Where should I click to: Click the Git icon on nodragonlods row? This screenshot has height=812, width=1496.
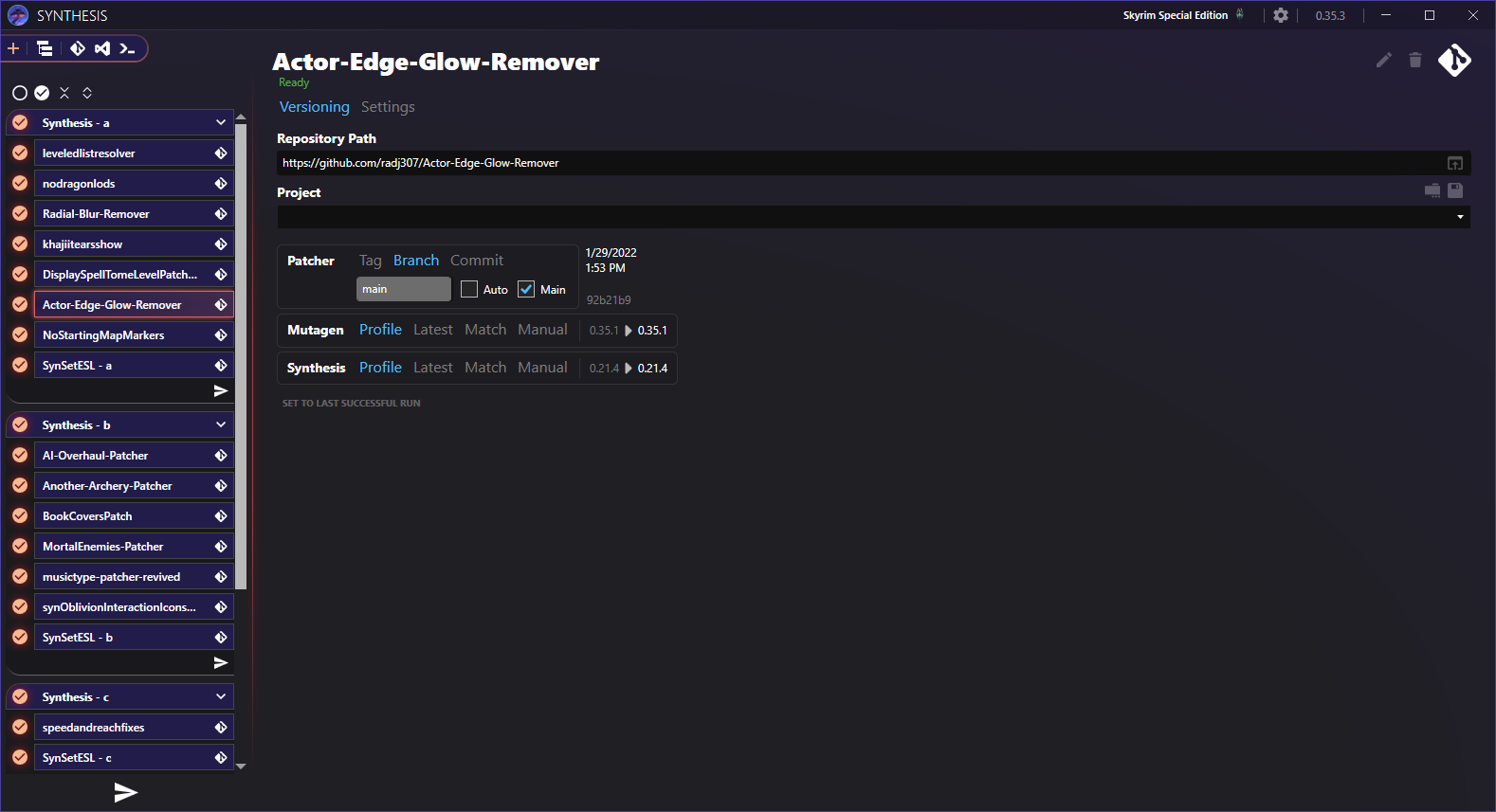pyautogui.click(x=221, y=184)
